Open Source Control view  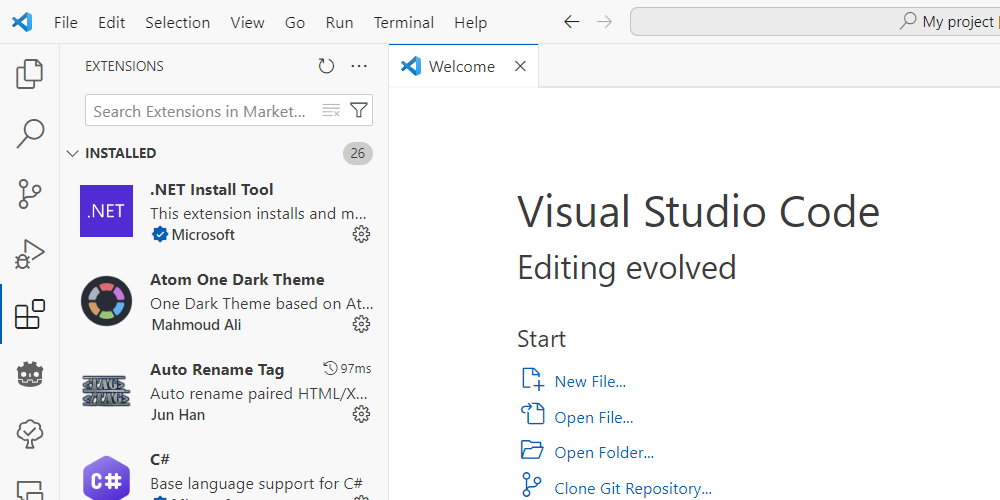coord(30,193)
